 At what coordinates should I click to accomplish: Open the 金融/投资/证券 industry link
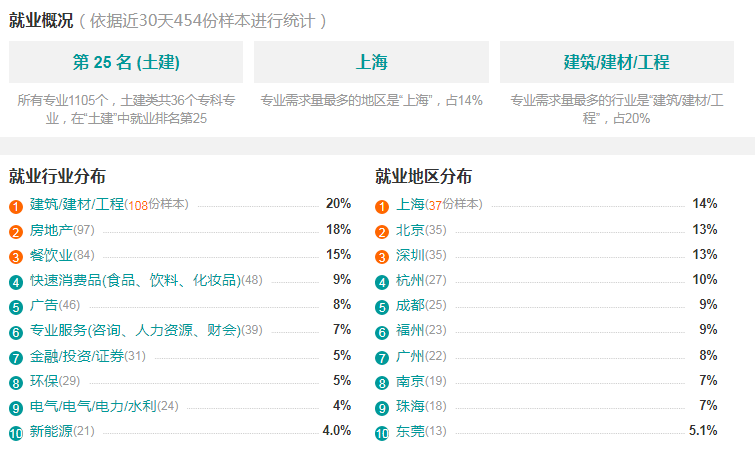pos(77,356)
